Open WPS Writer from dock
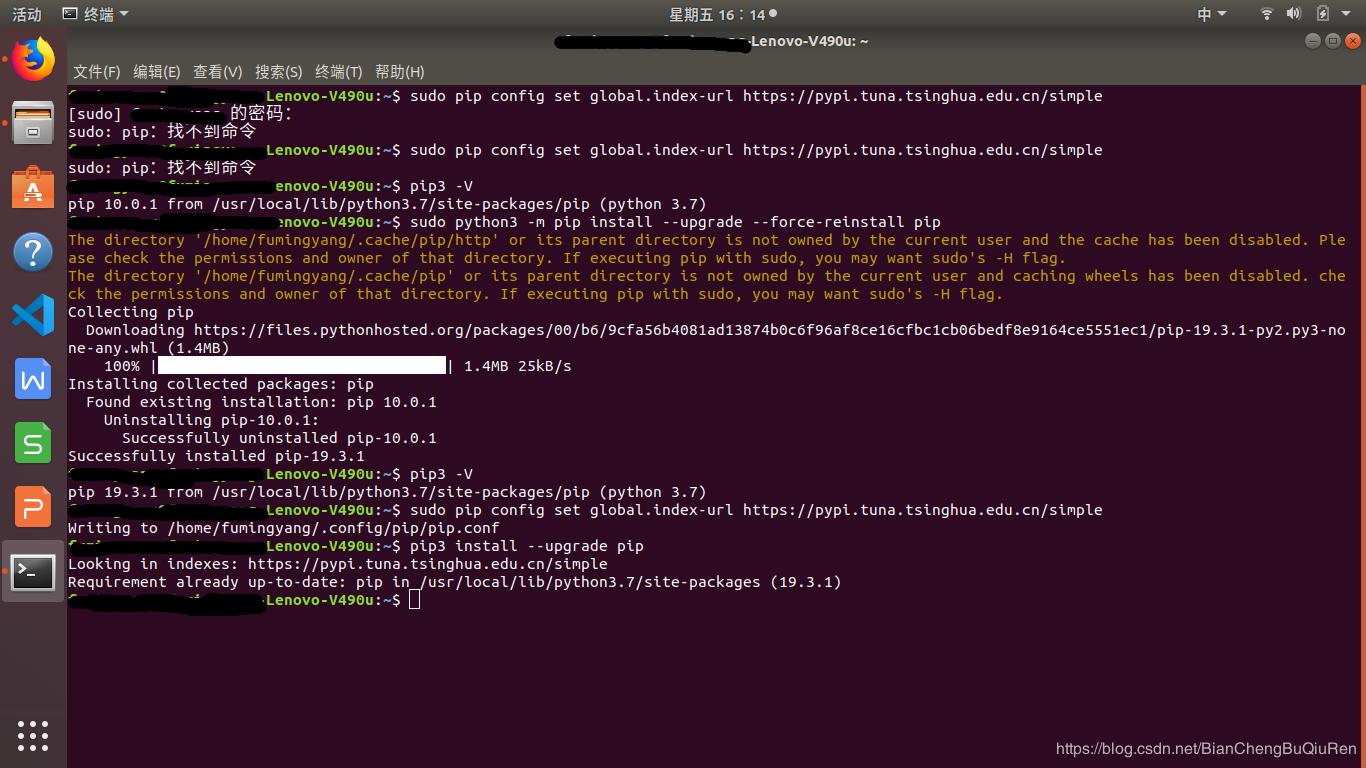This screenshot has height=768, width=1366. (x=33, y=379)
